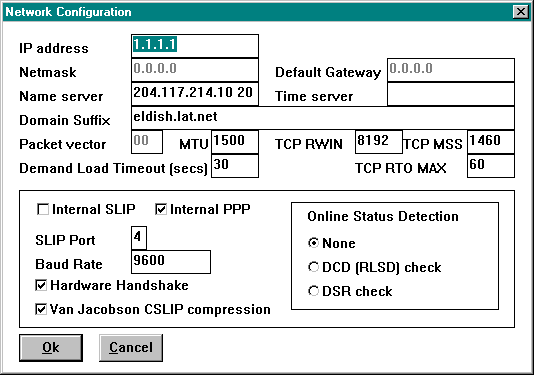Click the TCP MSS field showing 1460

(x=491, y=142)
